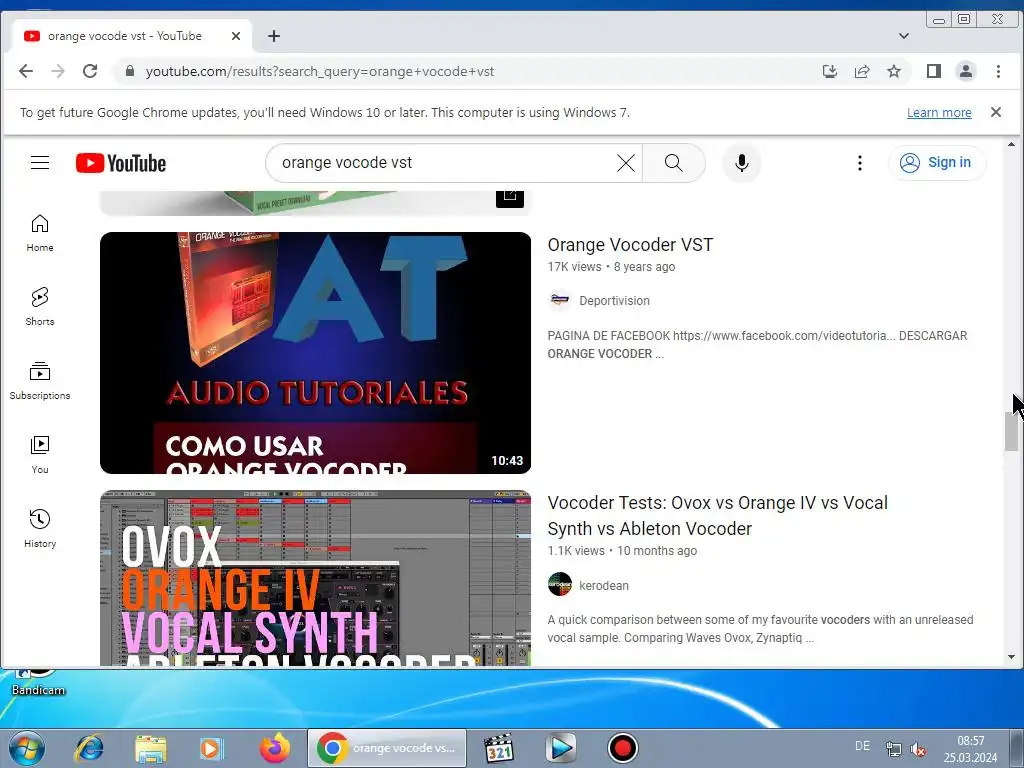The image size is (1024, 768).
Task: Open the Deportivision channel avatar
Action: 560,300
